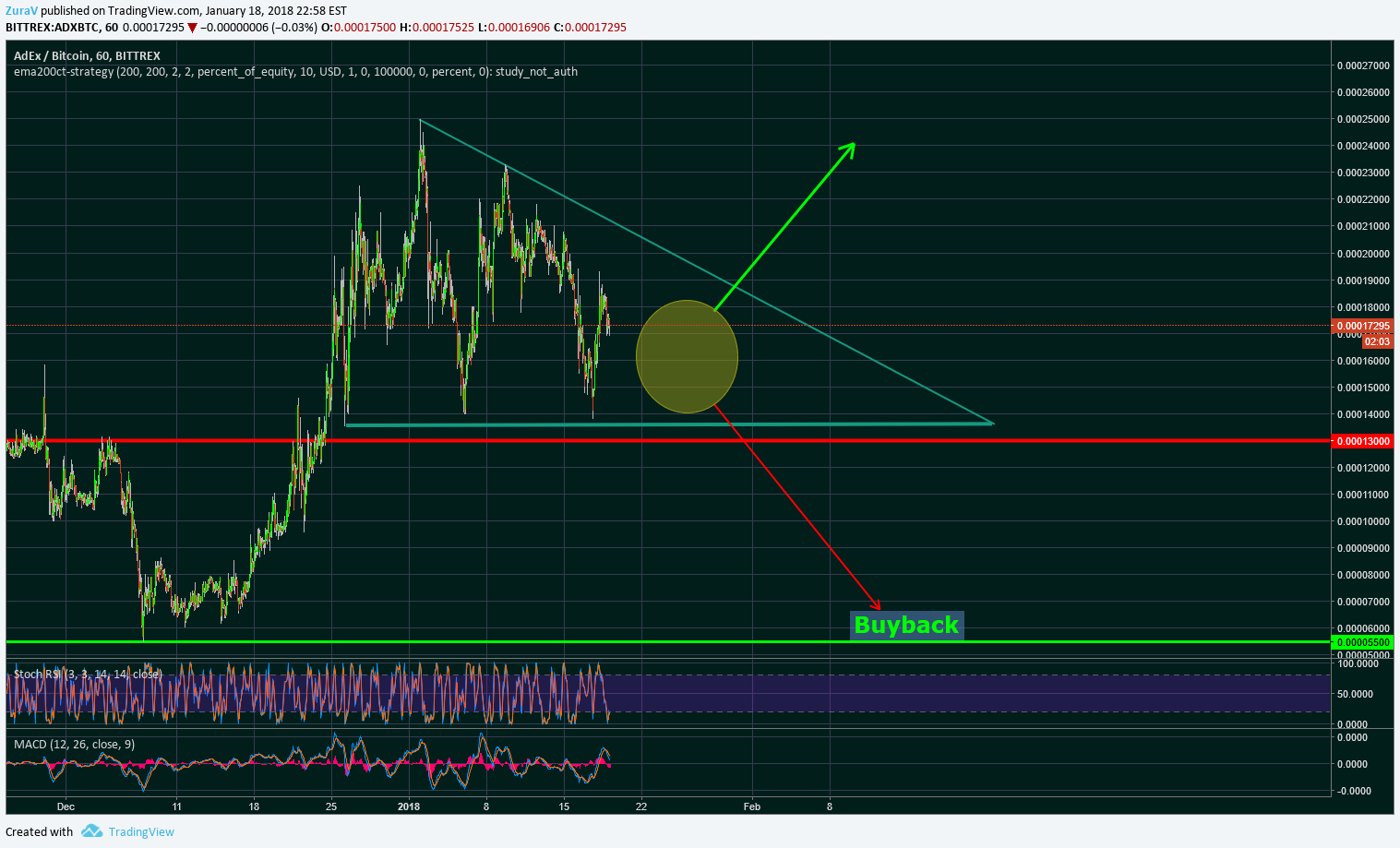Click the 100.0000 Stoch RSI scale label

(x=1358, y=663)
